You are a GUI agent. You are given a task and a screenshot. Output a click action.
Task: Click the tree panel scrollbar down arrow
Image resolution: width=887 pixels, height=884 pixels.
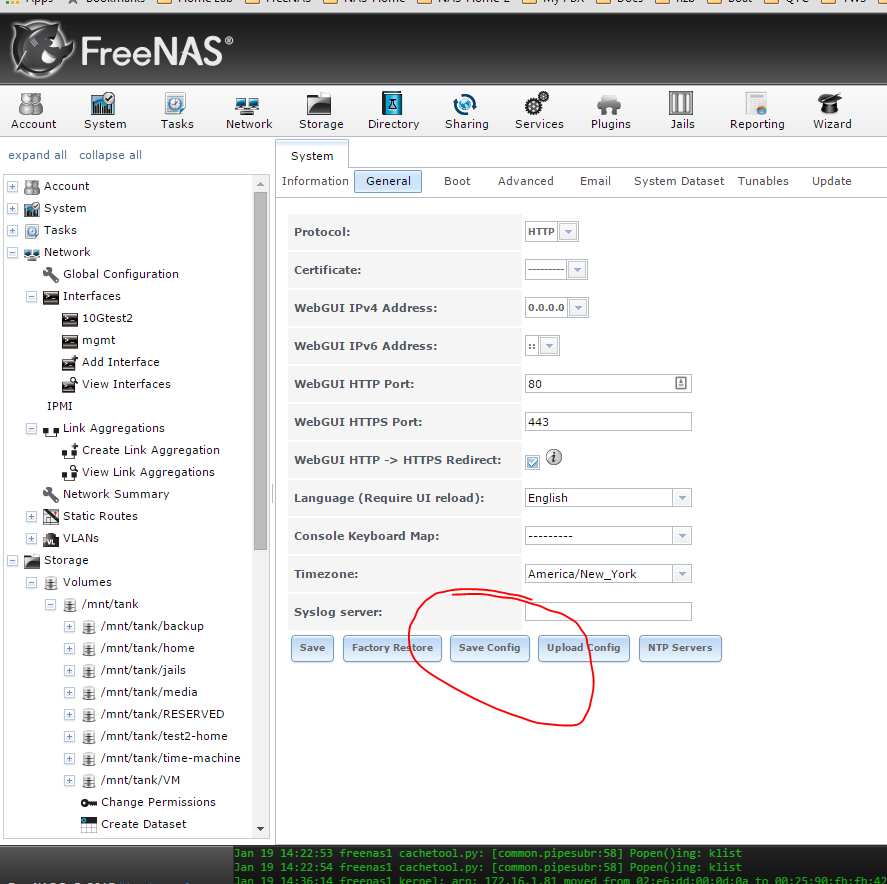tap(260, 829)
